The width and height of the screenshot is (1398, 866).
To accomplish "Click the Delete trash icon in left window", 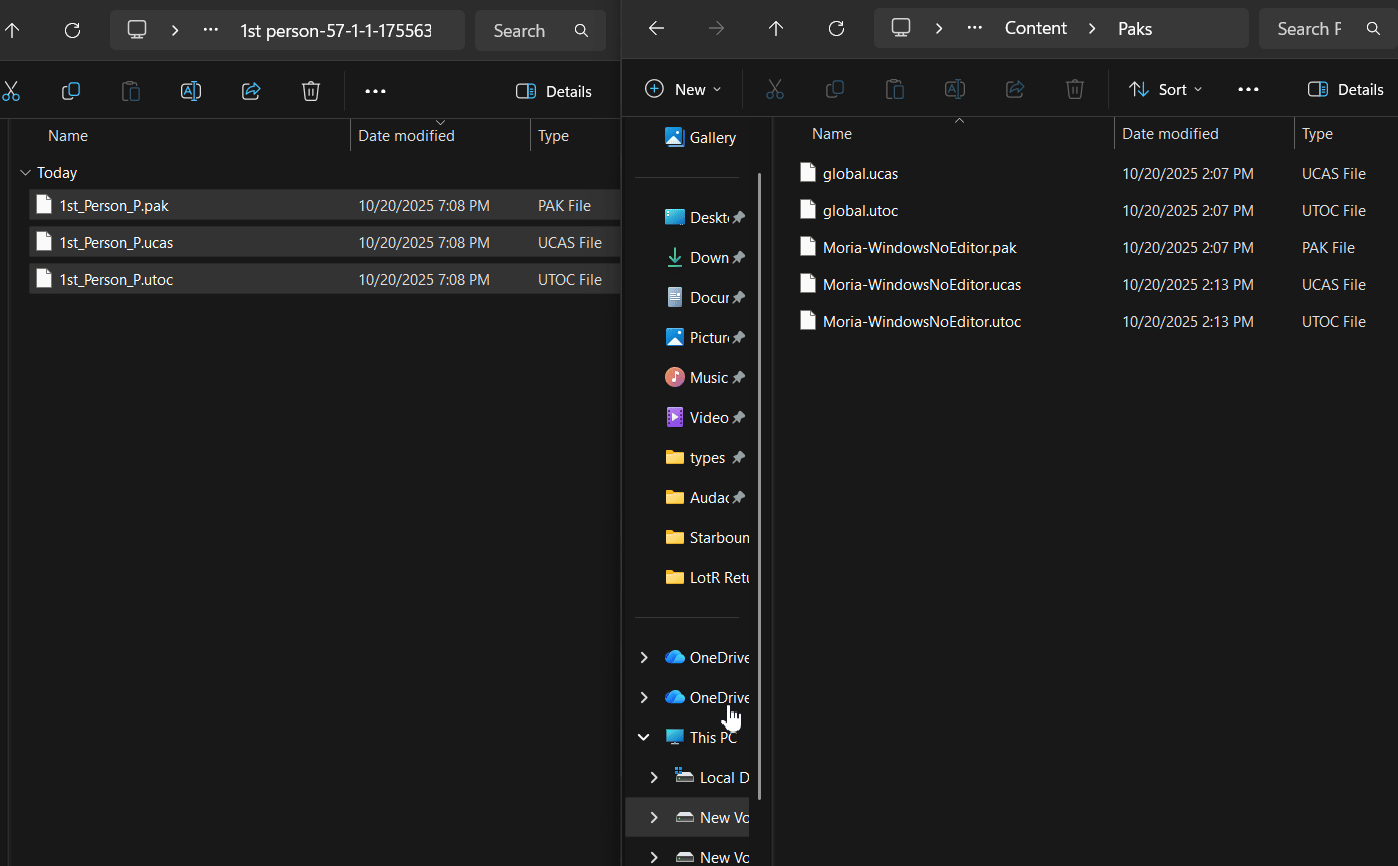I will click(x=311, y=91).
